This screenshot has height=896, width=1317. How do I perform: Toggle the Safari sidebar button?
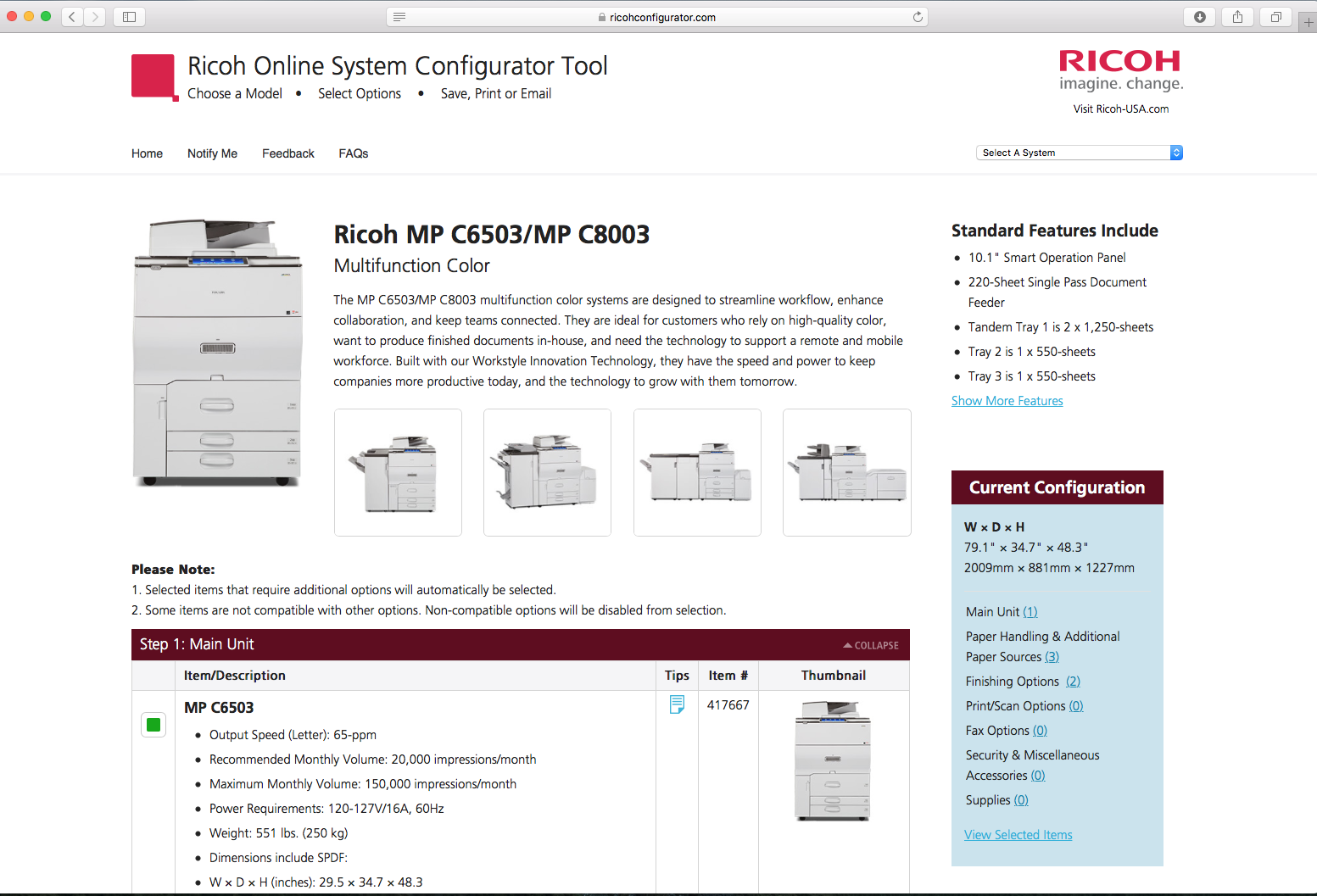(x=129, y=16)
